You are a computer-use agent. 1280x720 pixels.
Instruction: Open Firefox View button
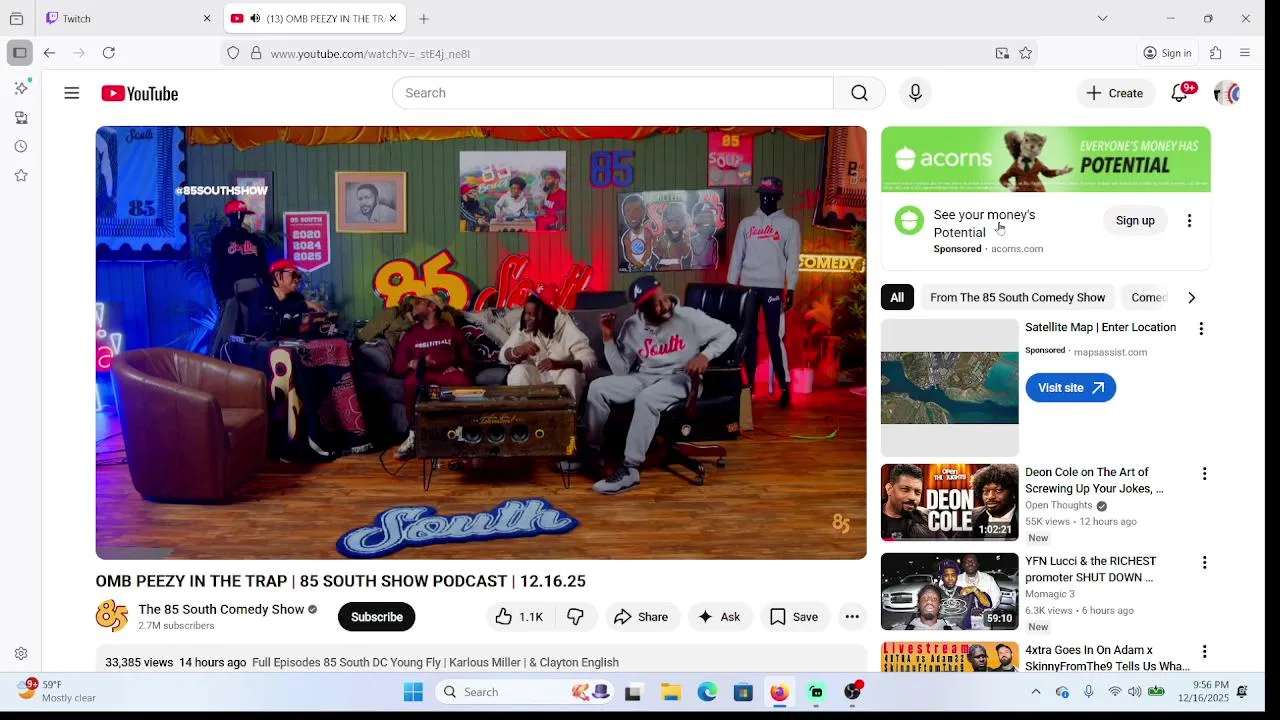pyautogui.click(x=16, y=18)
